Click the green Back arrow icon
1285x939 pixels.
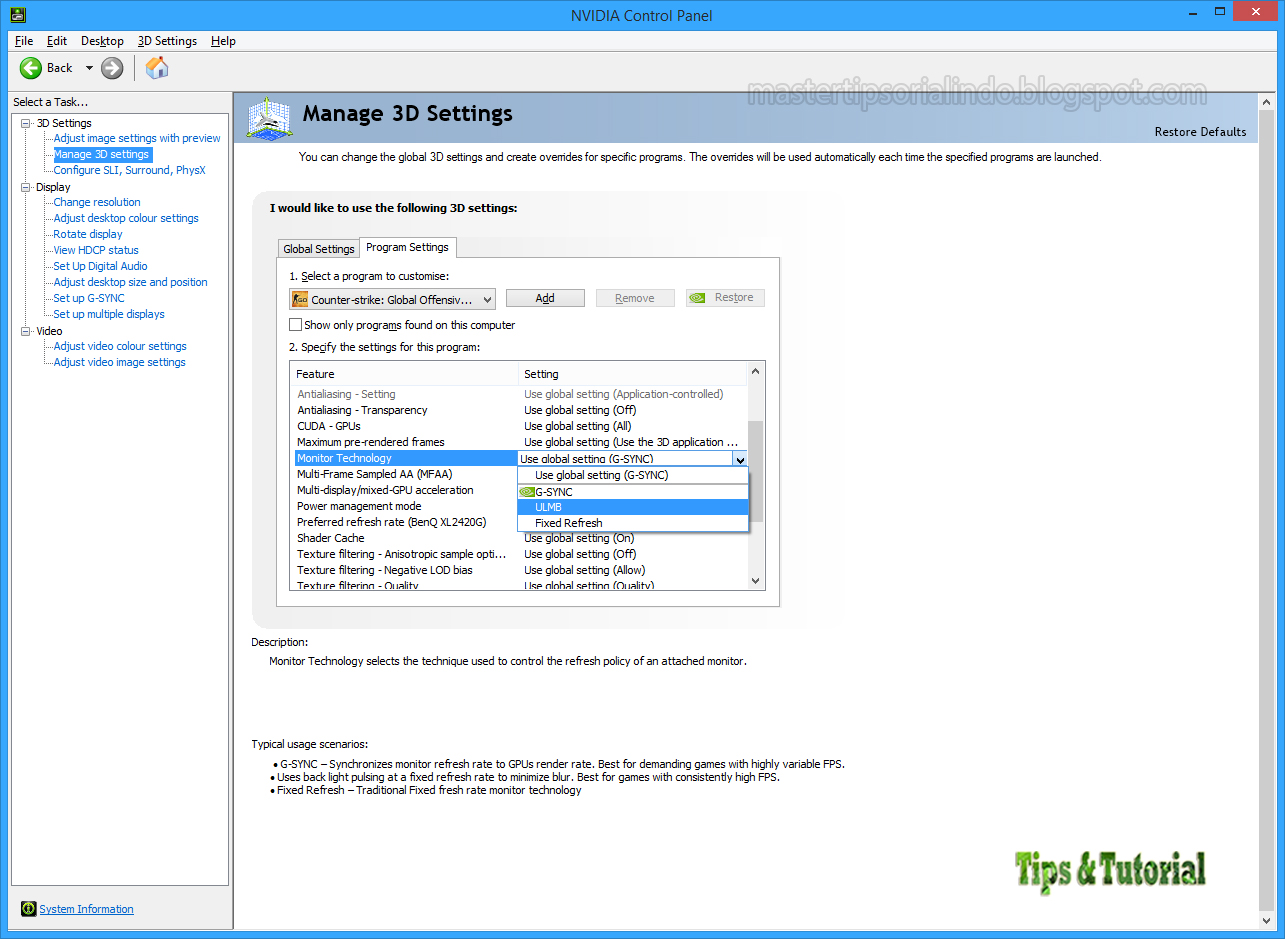click(31, 68)
